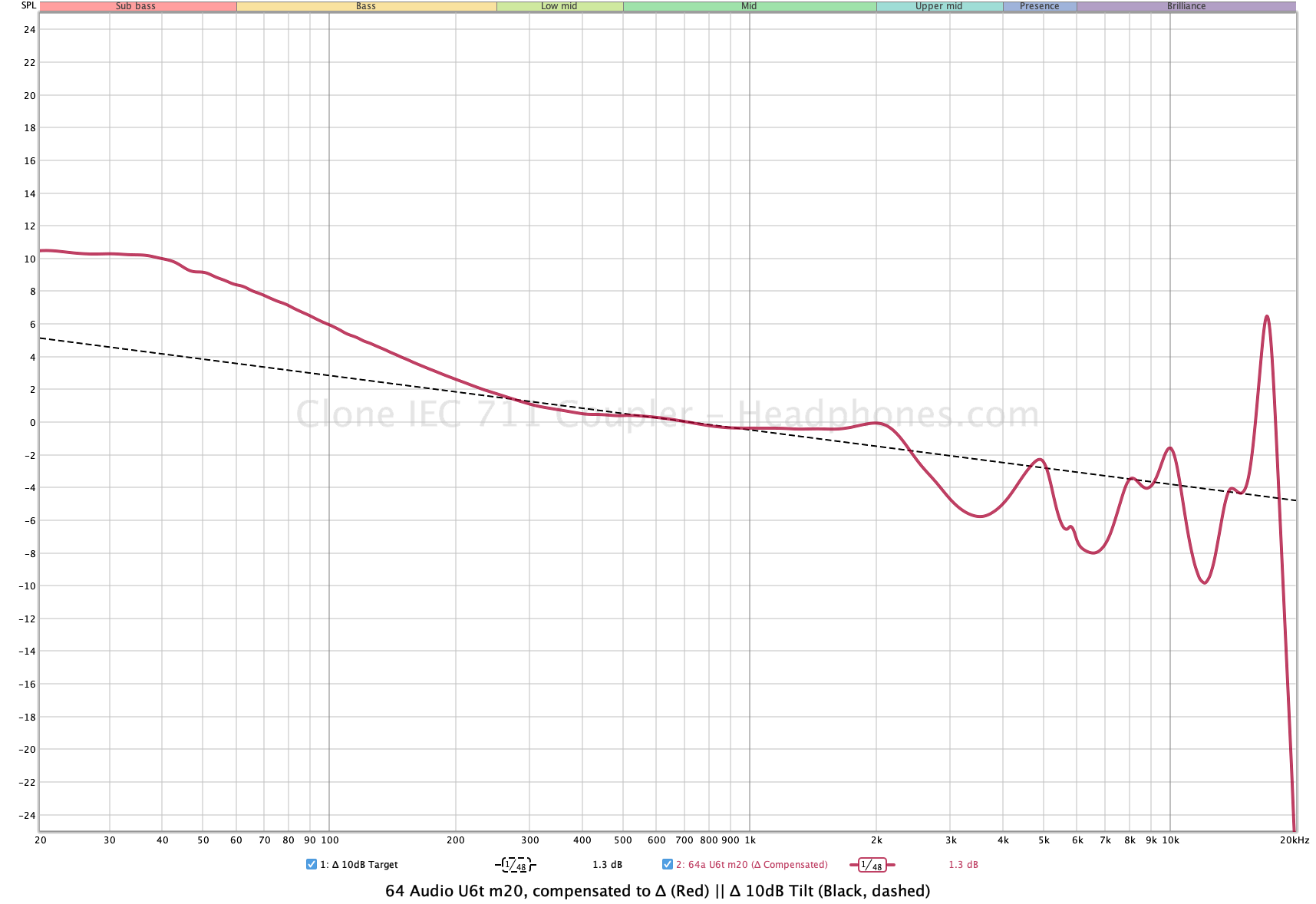Image resolution: width=1316 pixels, height=904 pixels.
Task: Select the Presence band label
Action: pos(1040,6)
